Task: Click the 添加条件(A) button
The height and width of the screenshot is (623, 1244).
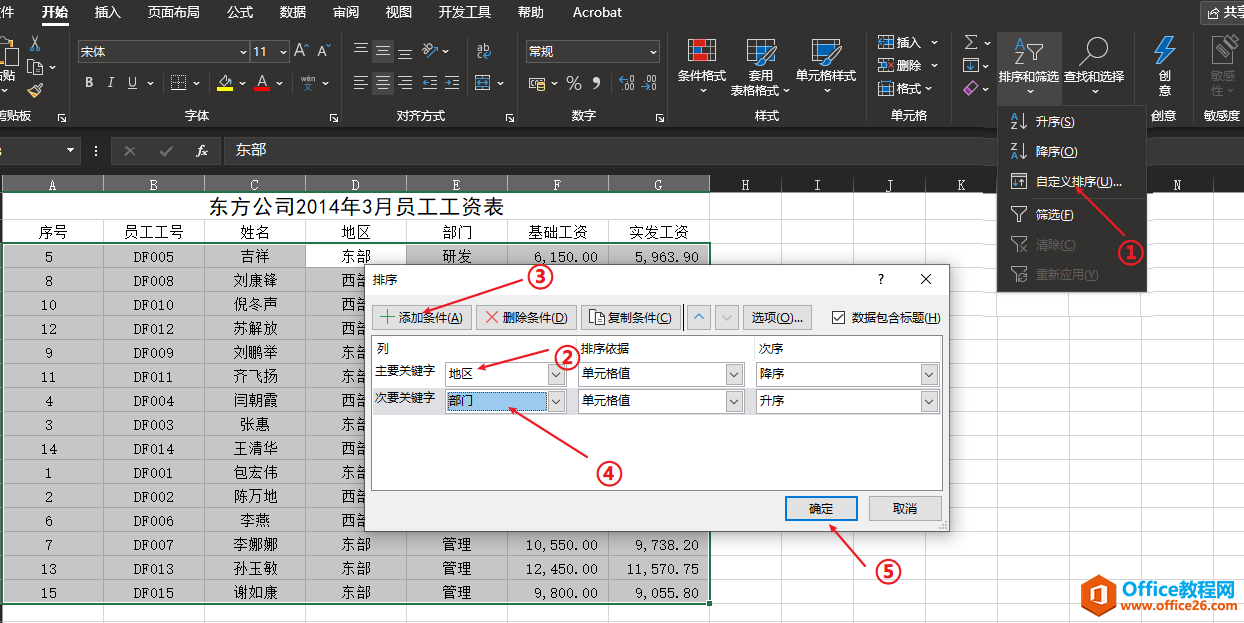Action: pos(421,318)
